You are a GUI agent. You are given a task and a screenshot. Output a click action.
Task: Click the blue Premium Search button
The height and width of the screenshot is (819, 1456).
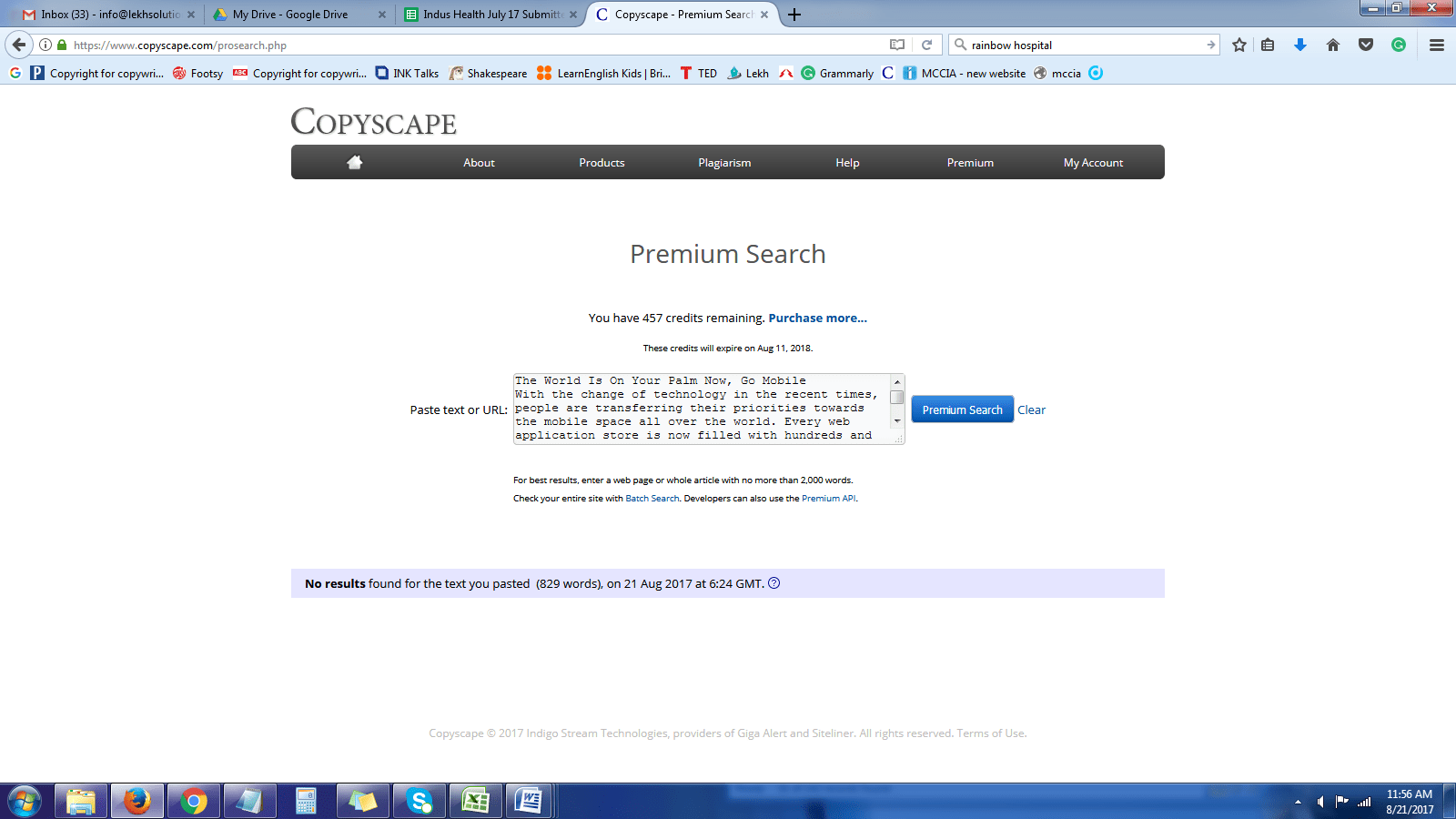pos(962,409)
